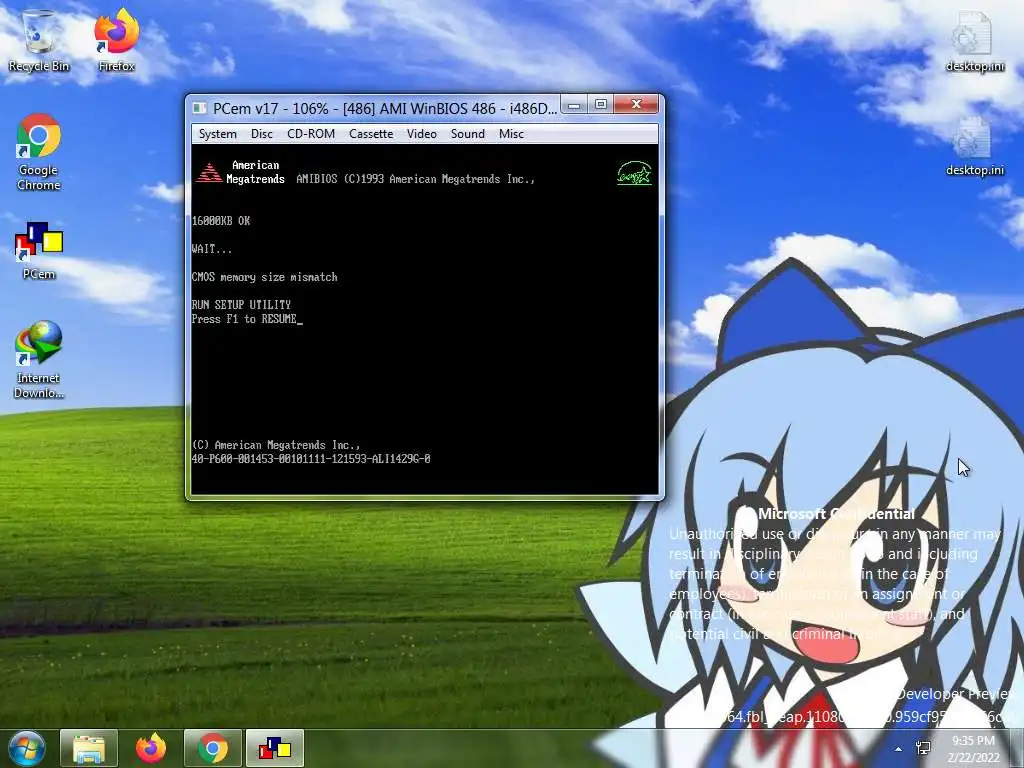Select the Recycle Bin desktop icon
1024x768 pixels.
pos(39,40)
